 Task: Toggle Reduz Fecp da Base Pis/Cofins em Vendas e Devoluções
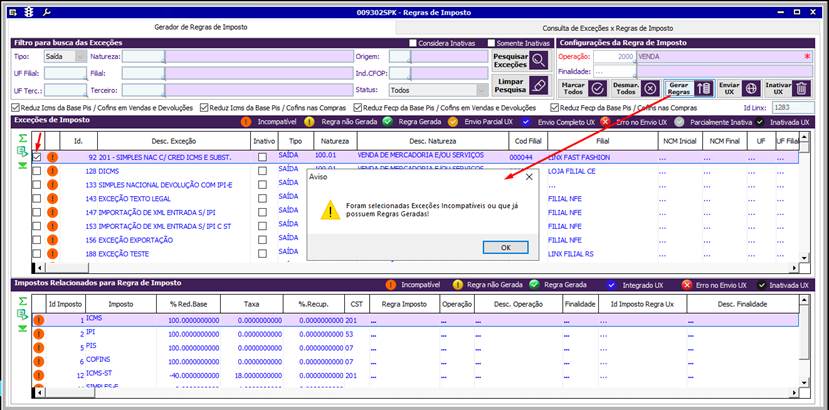pyautogui.click(x=357, y=107)
